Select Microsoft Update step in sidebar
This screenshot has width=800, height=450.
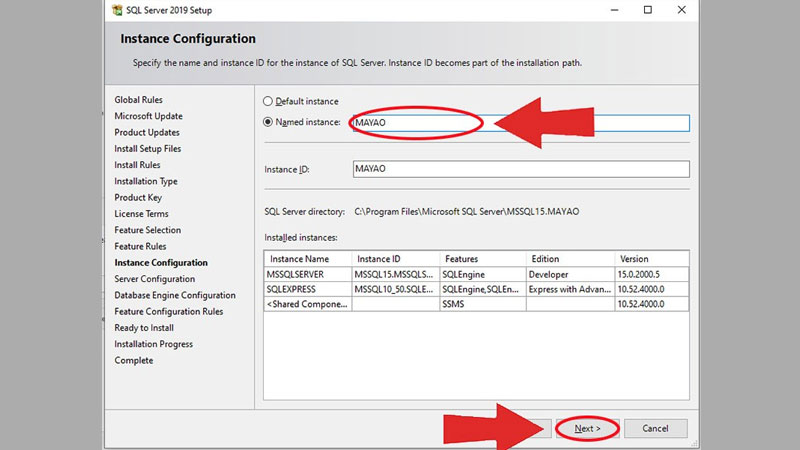pyautogui.click(x=148, y=116)
